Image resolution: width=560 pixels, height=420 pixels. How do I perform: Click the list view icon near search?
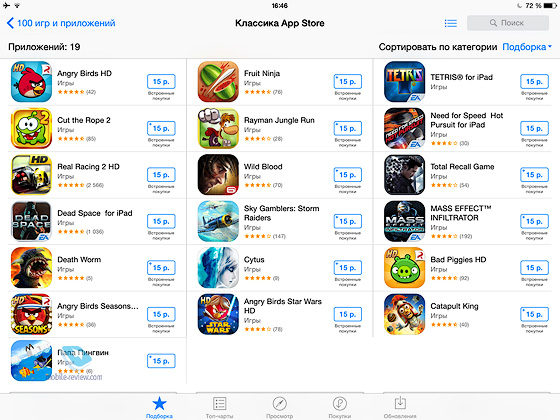coord(451,23)
